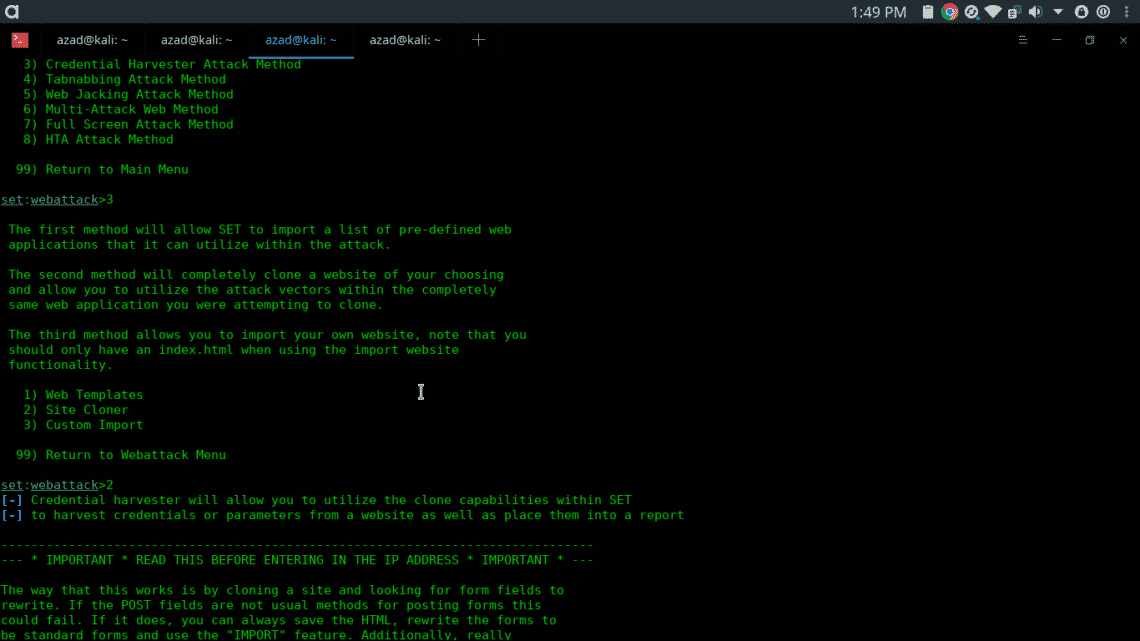This screenshot has height=641, width=1140.
Task: Open the terminal window hamburger menu
Action: pyautogui.click(x=1023, y=40)
